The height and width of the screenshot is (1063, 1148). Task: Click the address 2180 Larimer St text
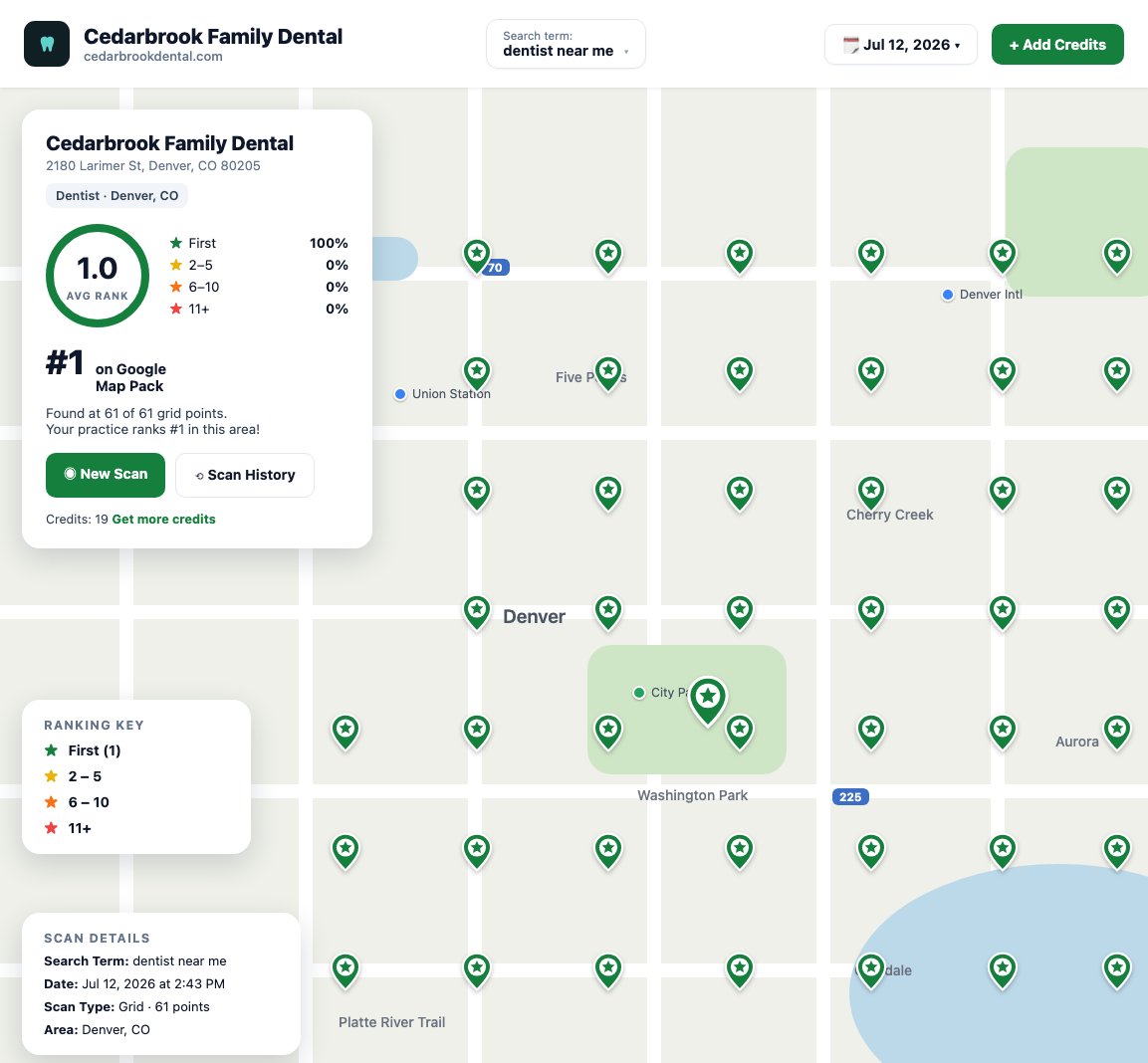coord(153,165)
